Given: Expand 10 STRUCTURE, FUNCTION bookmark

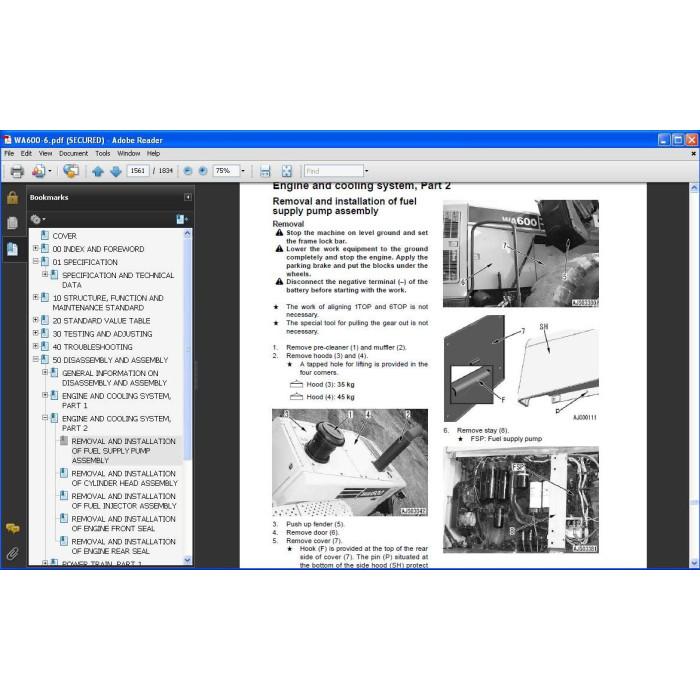Looking at the screenshot, I should point(35,297).
